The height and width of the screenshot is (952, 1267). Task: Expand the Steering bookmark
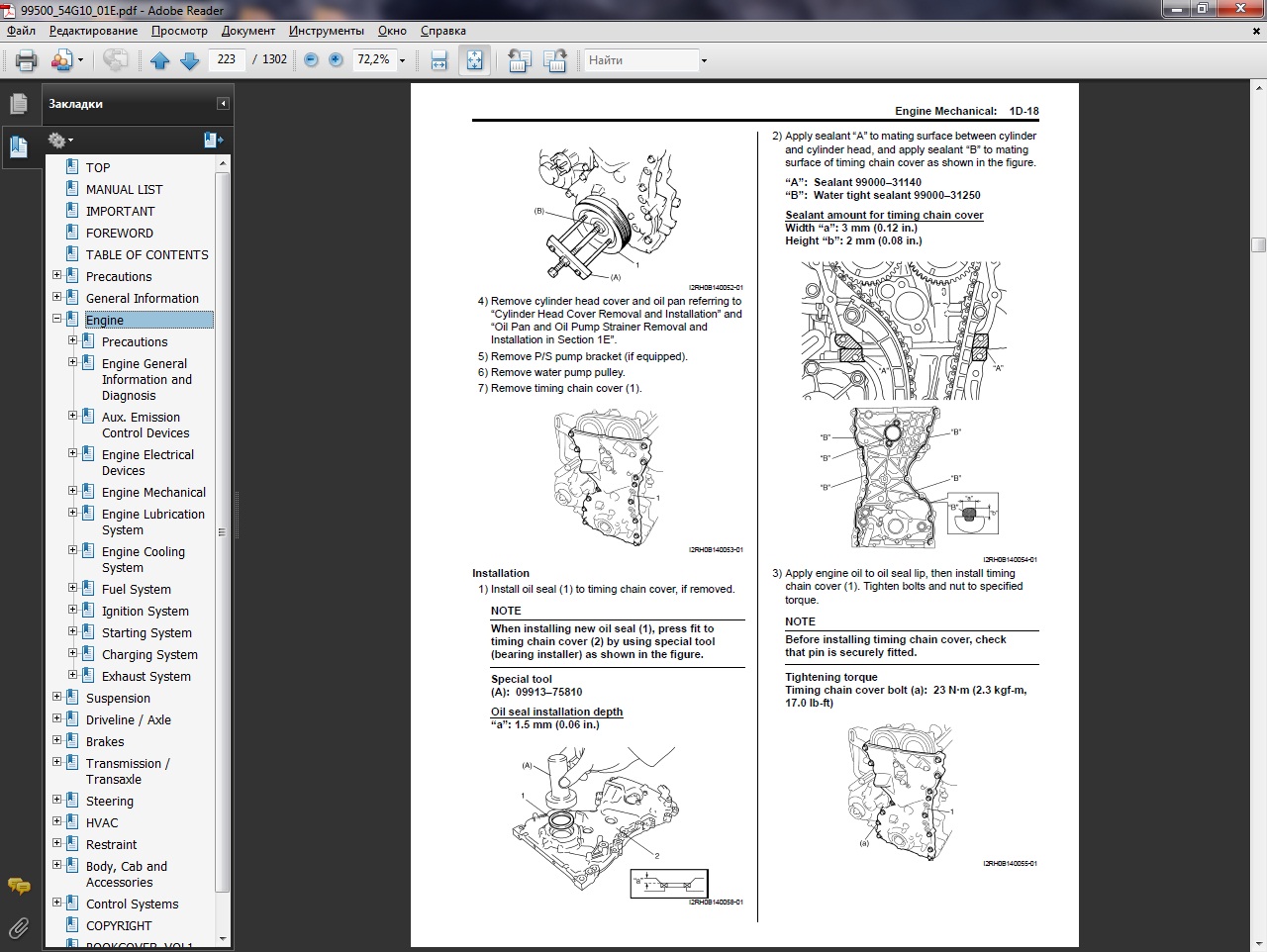[56, 800]
